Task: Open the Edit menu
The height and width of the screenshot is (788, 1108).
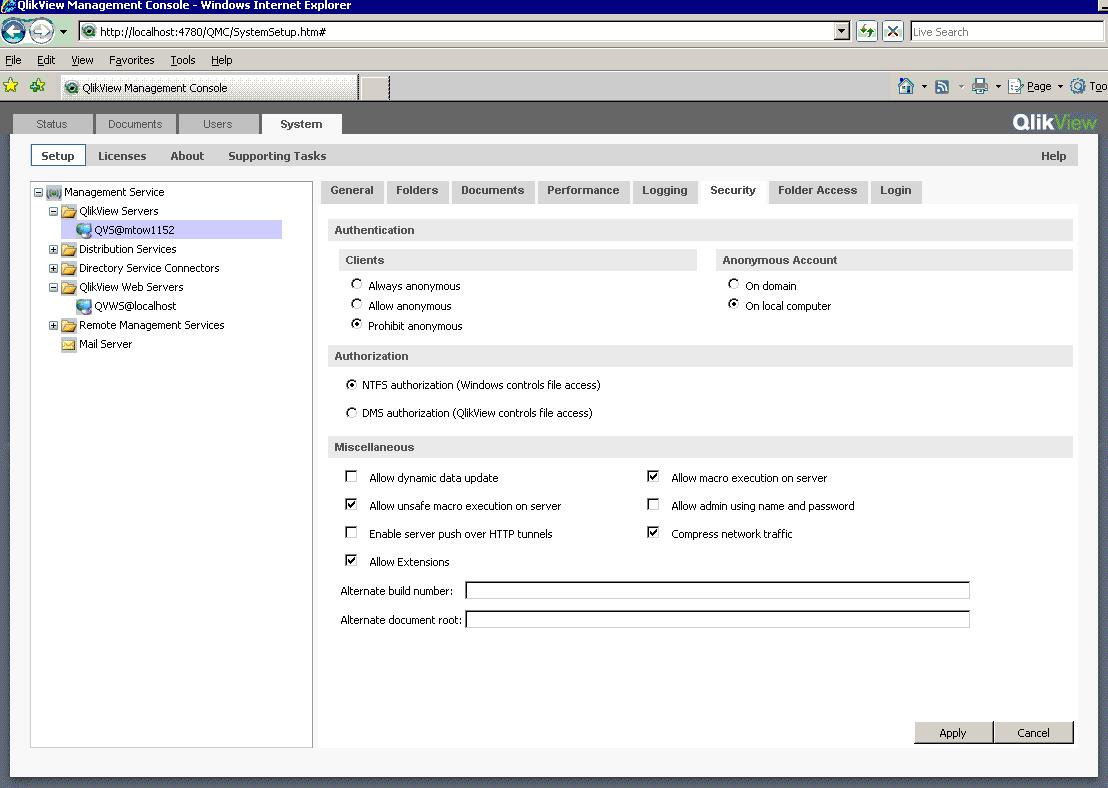Action: click(46, 60)
